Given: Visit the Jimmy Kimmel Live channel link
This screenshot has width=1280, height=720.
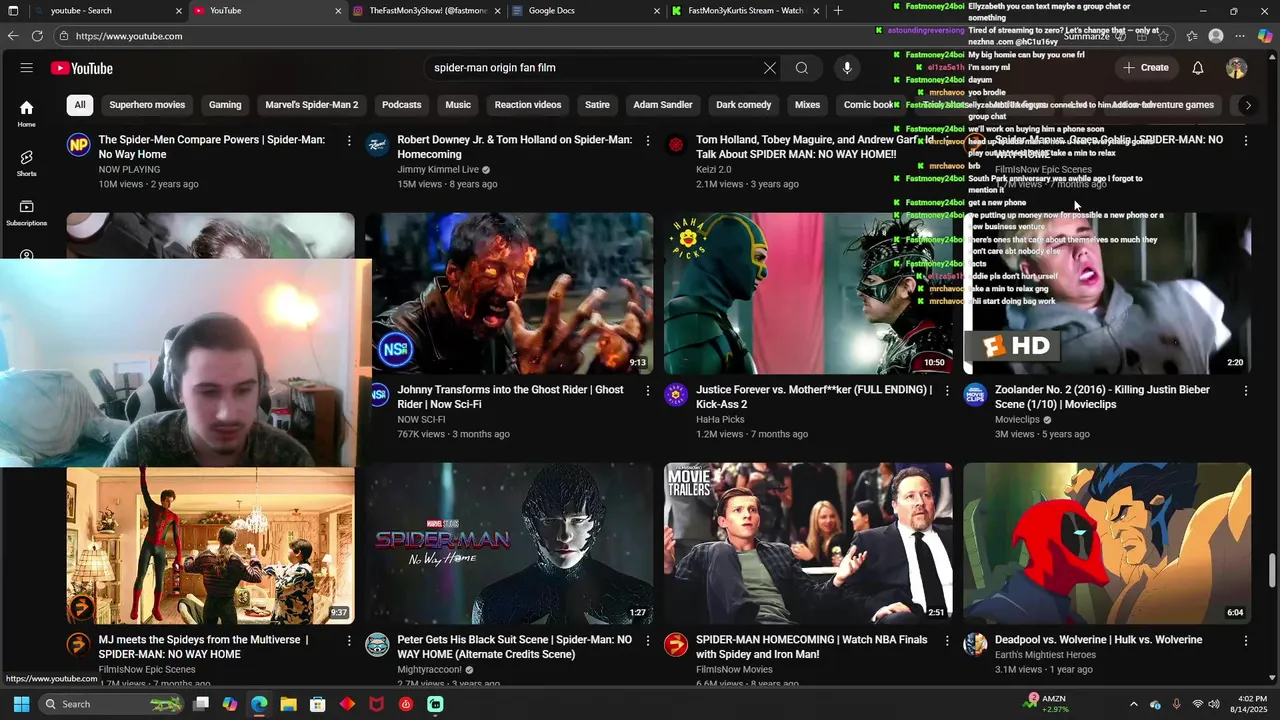Looking at the screenshot, I should [438, 170].
